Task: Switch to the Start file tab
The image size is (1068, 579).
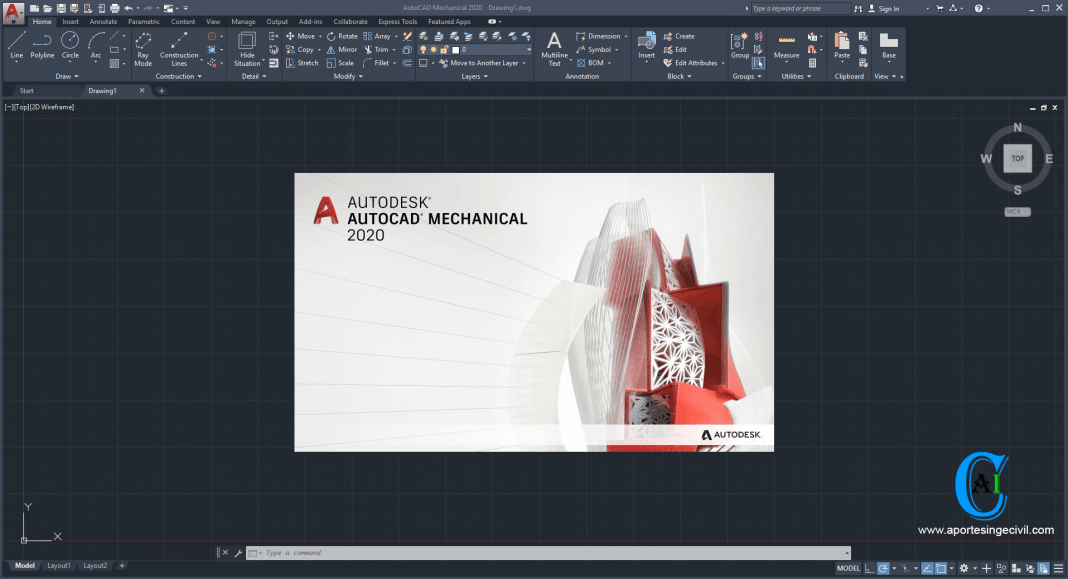Action: [27, 91]
